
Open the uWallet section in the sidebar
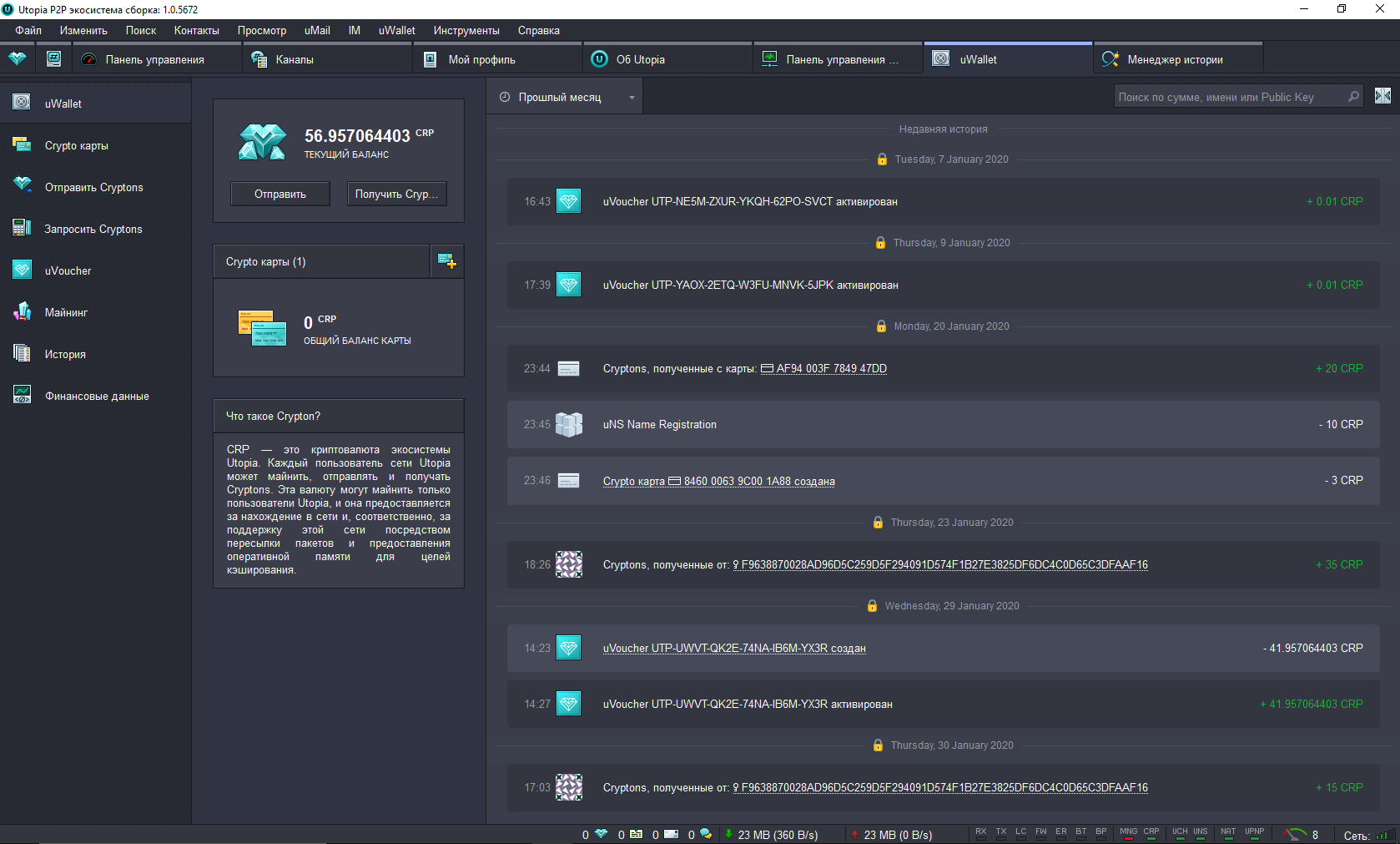95,104
